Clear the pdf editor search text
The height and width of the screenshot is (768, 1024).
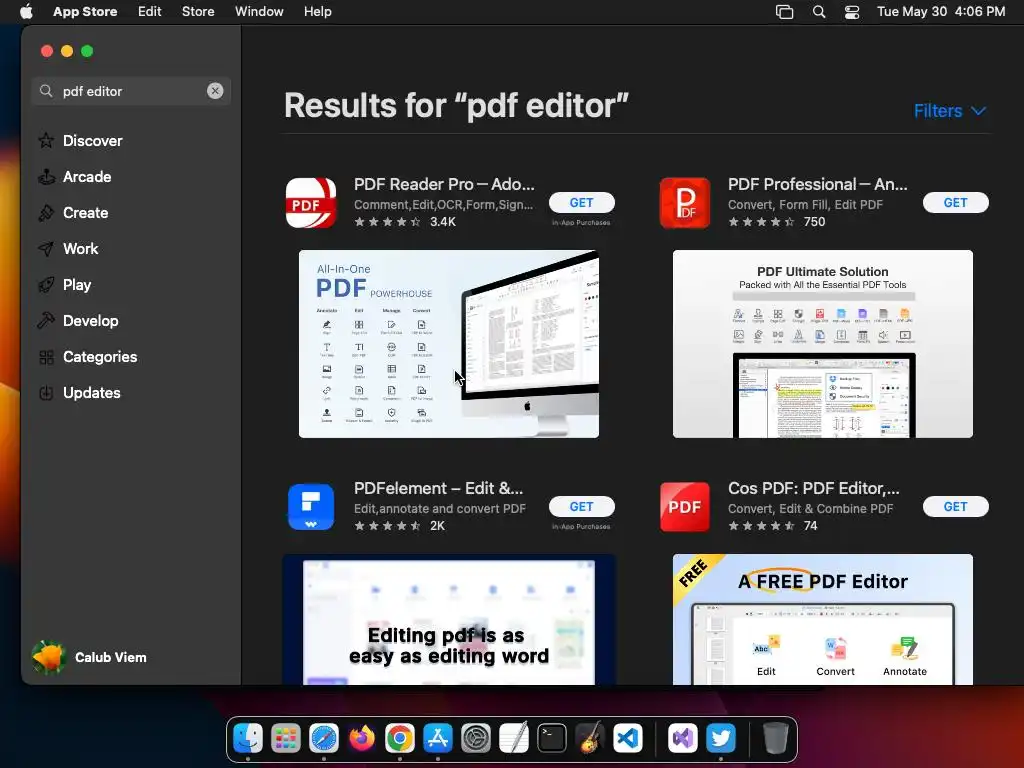(215, 91)
